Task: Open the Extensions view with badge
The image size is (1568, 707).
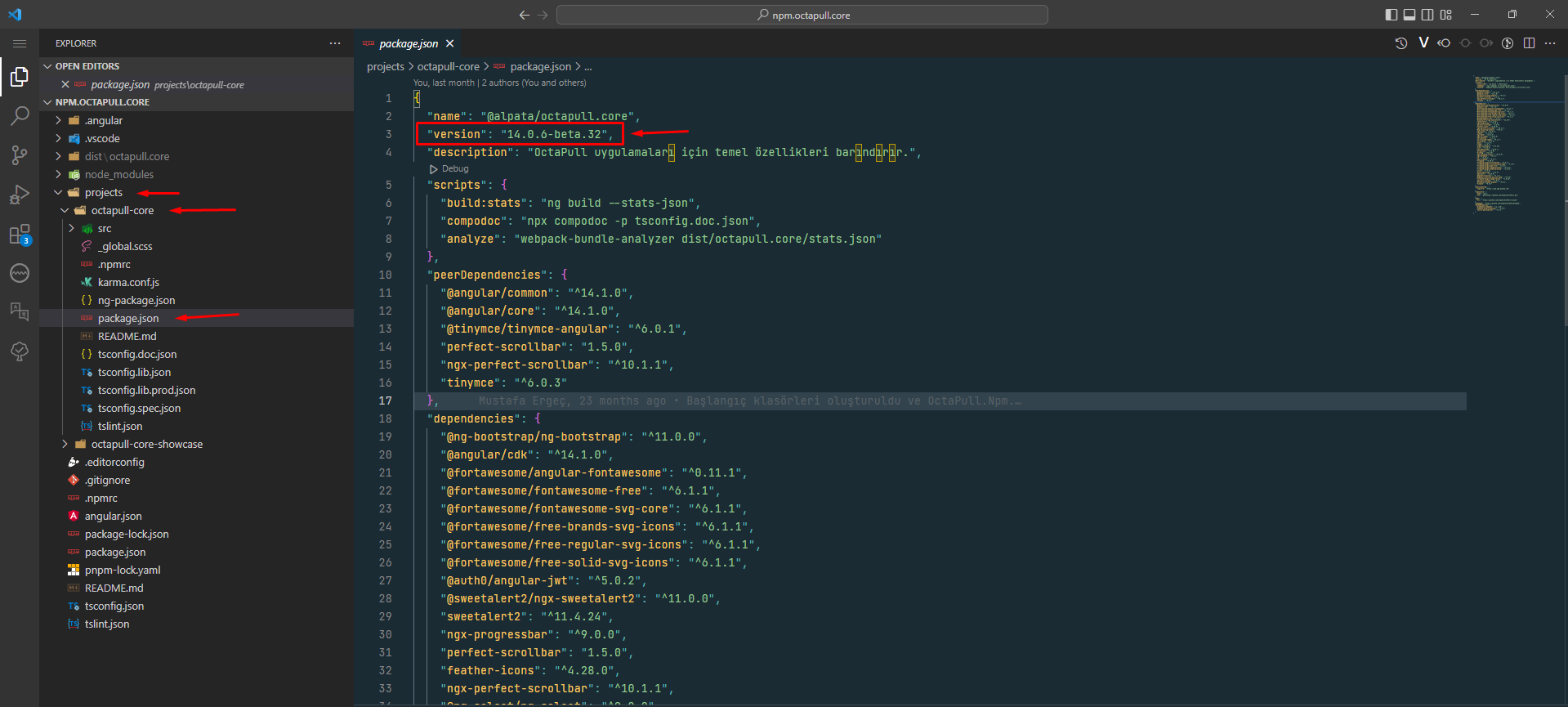Action: [20, 235]
